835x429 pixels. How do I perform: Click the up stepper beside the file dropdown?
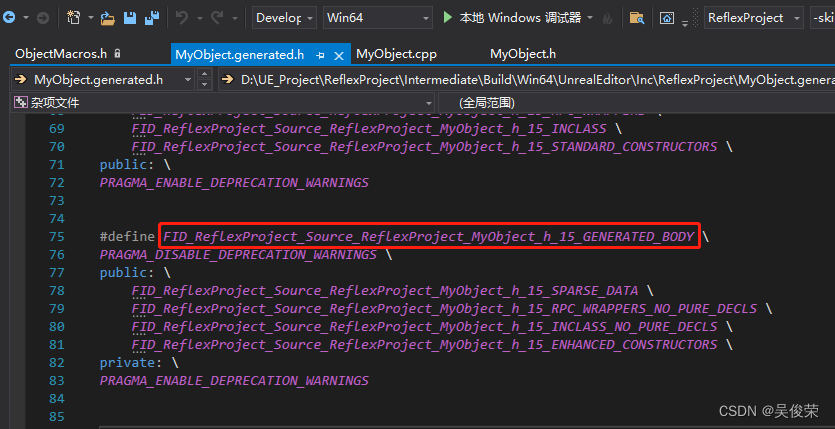pyautogui.click(x=204, y=75)
